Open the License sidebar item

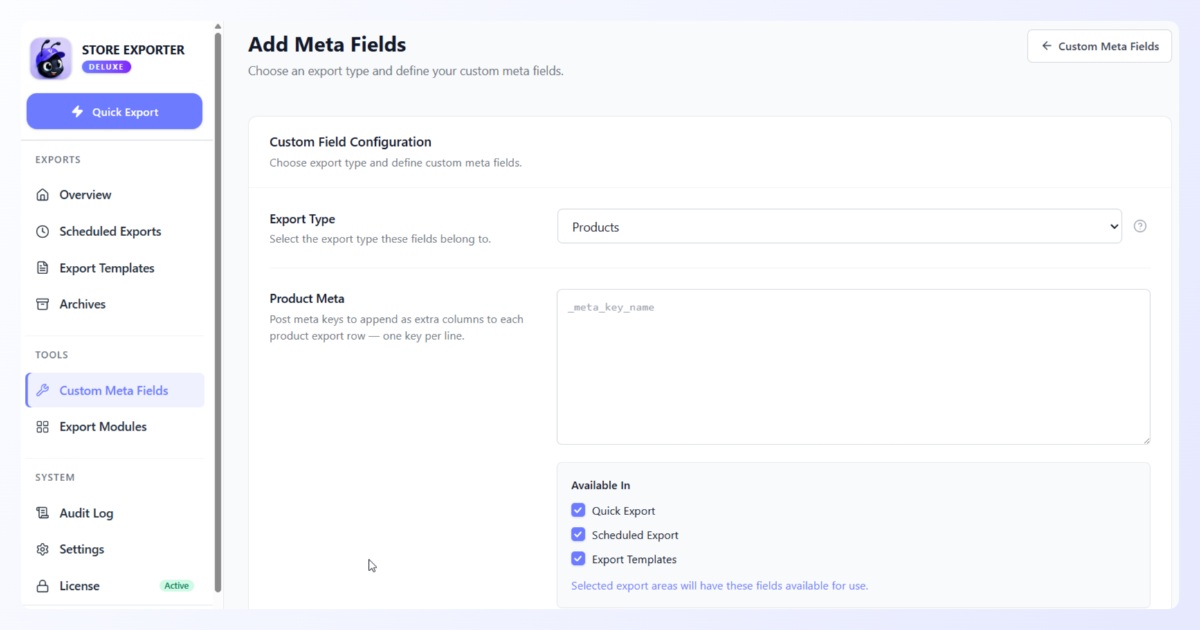115,586
